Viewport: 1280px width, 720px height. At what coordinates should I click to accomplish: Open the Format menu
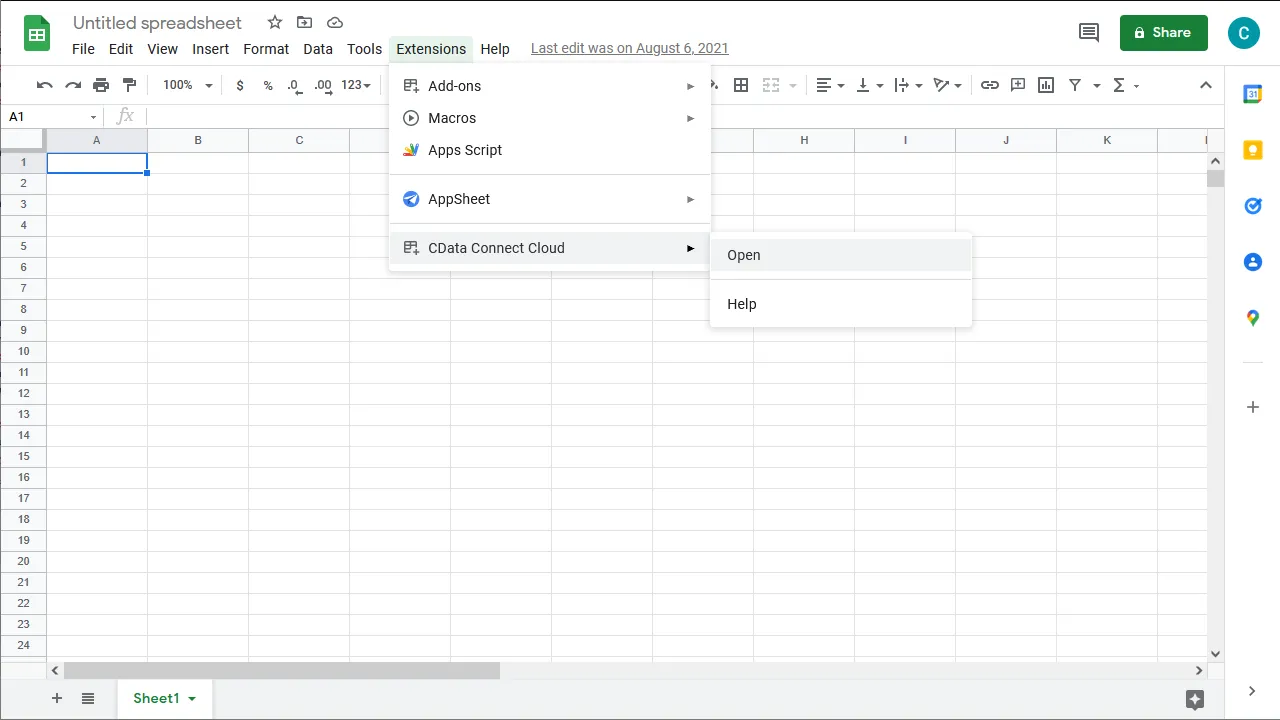pos(266,48)
